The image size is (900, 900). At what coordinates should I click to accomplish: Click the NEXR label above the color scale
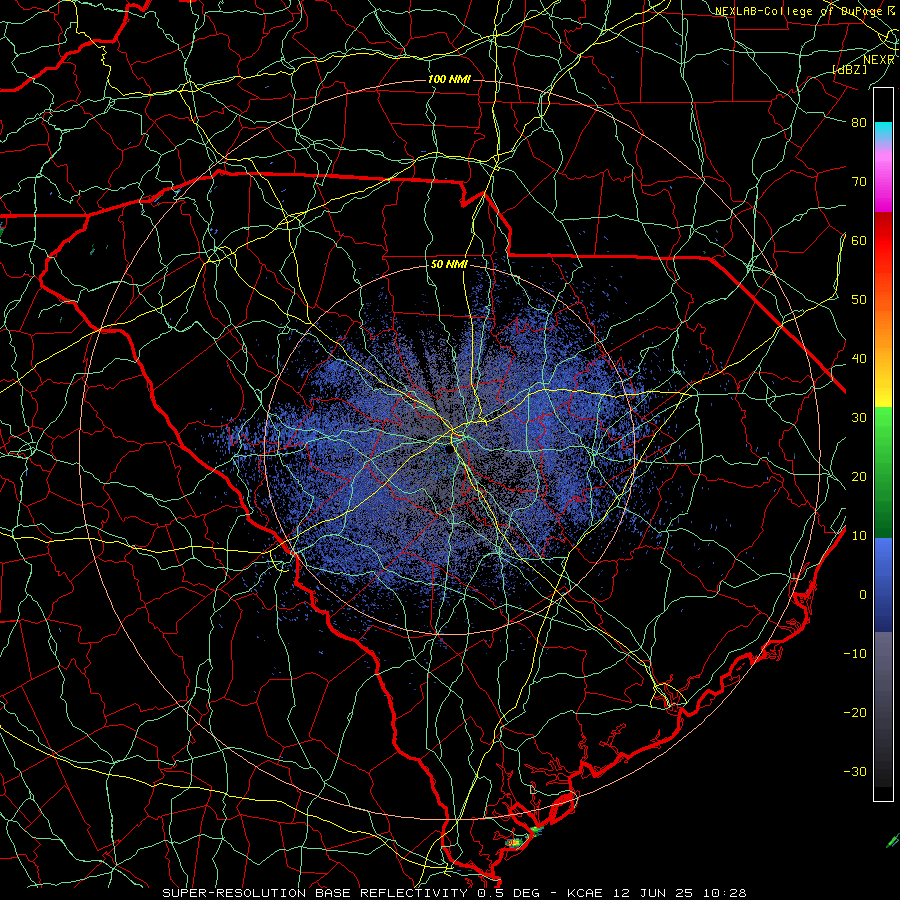(x=878, y=60)
